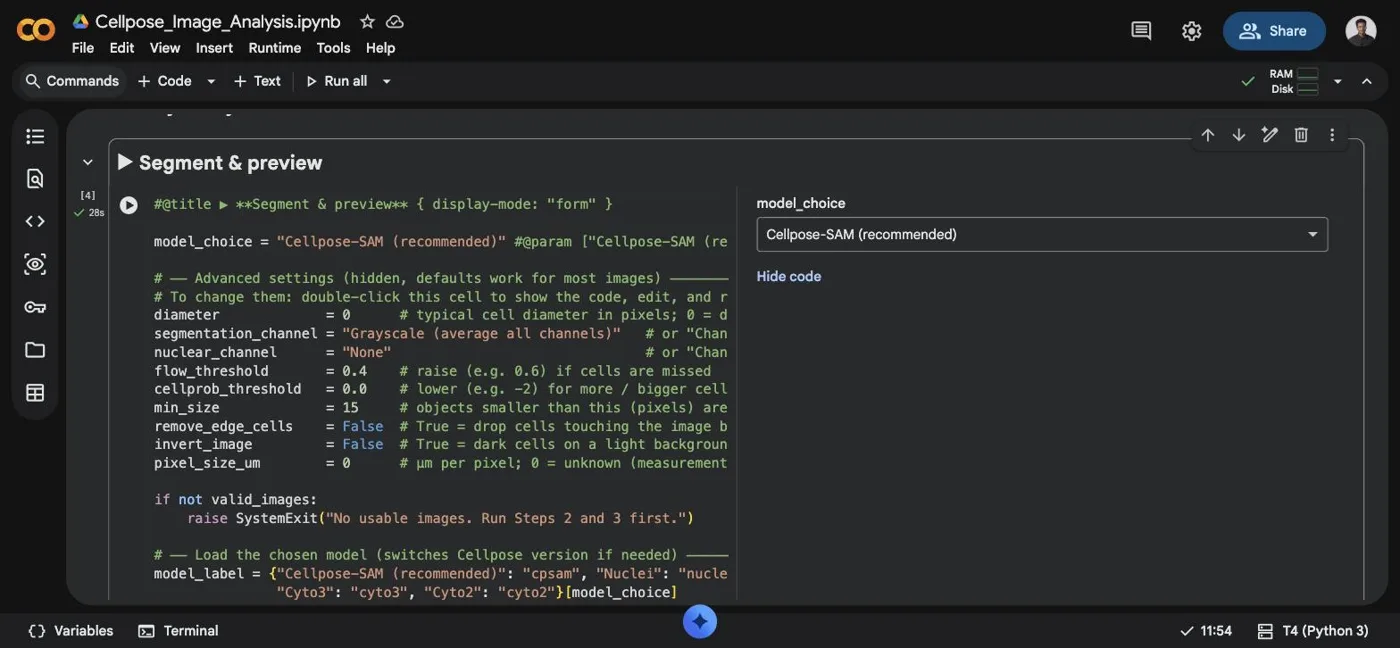Click the segmentation_channel code line
This screenshot has height=648, width=1400.
pos(441,333)
